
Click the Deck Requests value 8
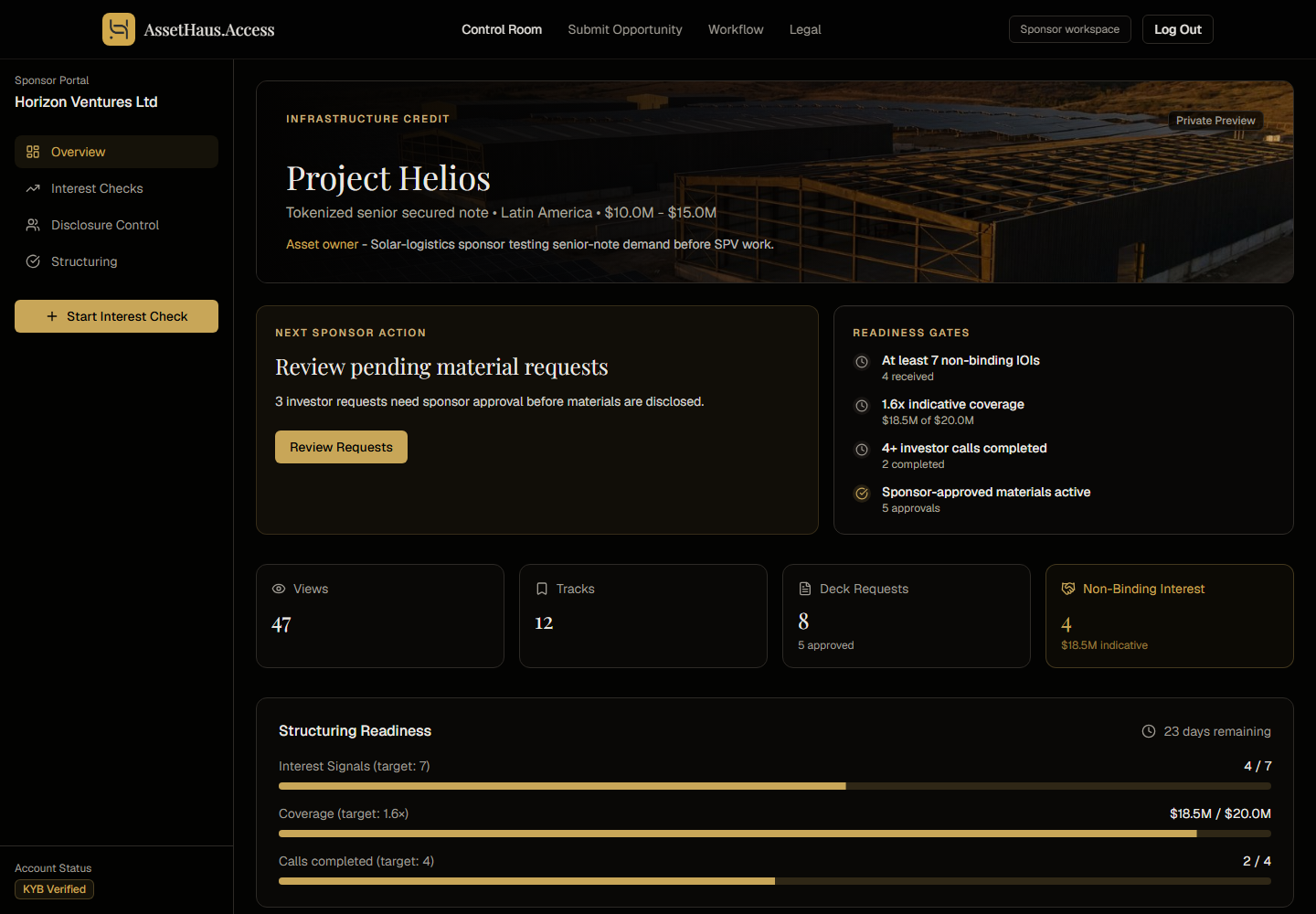click(803, 622)
